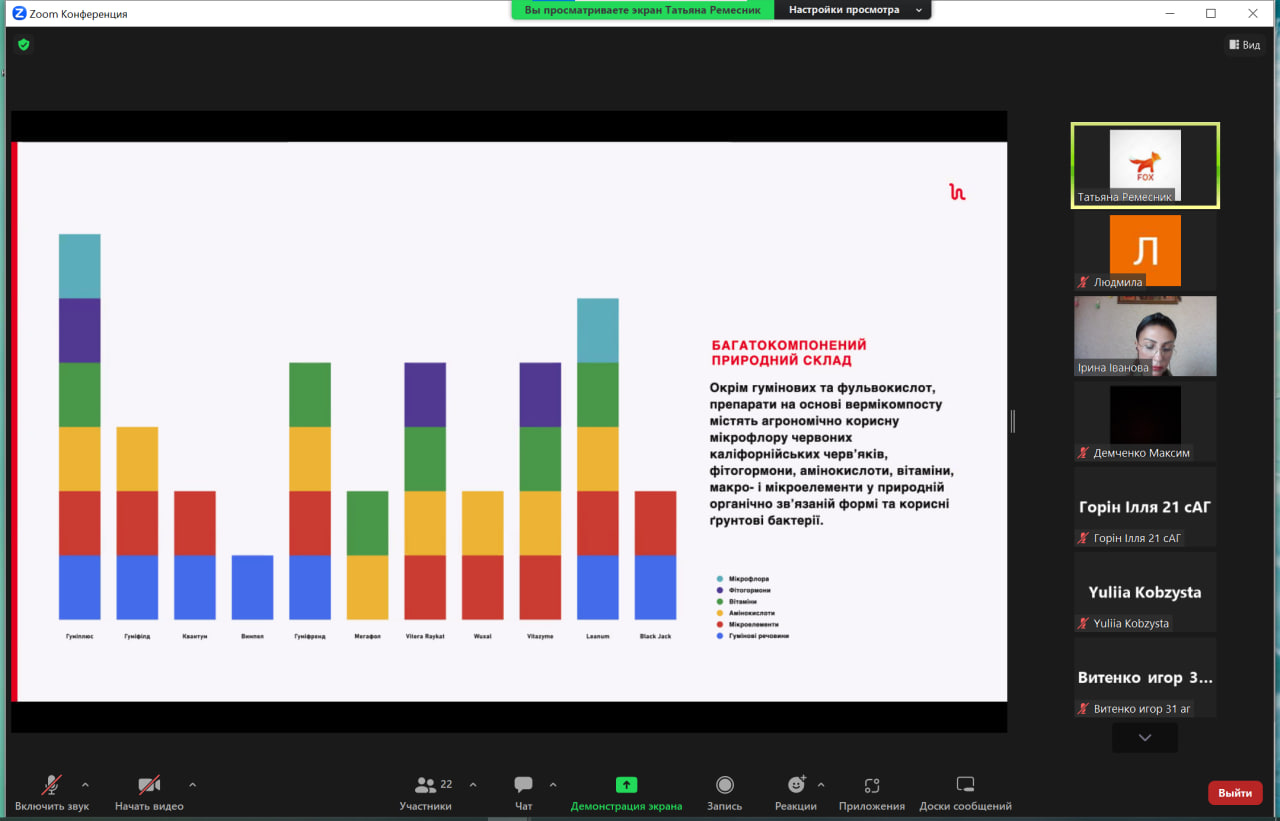The width and height of the screenshot is (1280, 821).
Task: Click muted mic icon by Yuliia Kobzysta name
Action: [x=1083, y=623]
